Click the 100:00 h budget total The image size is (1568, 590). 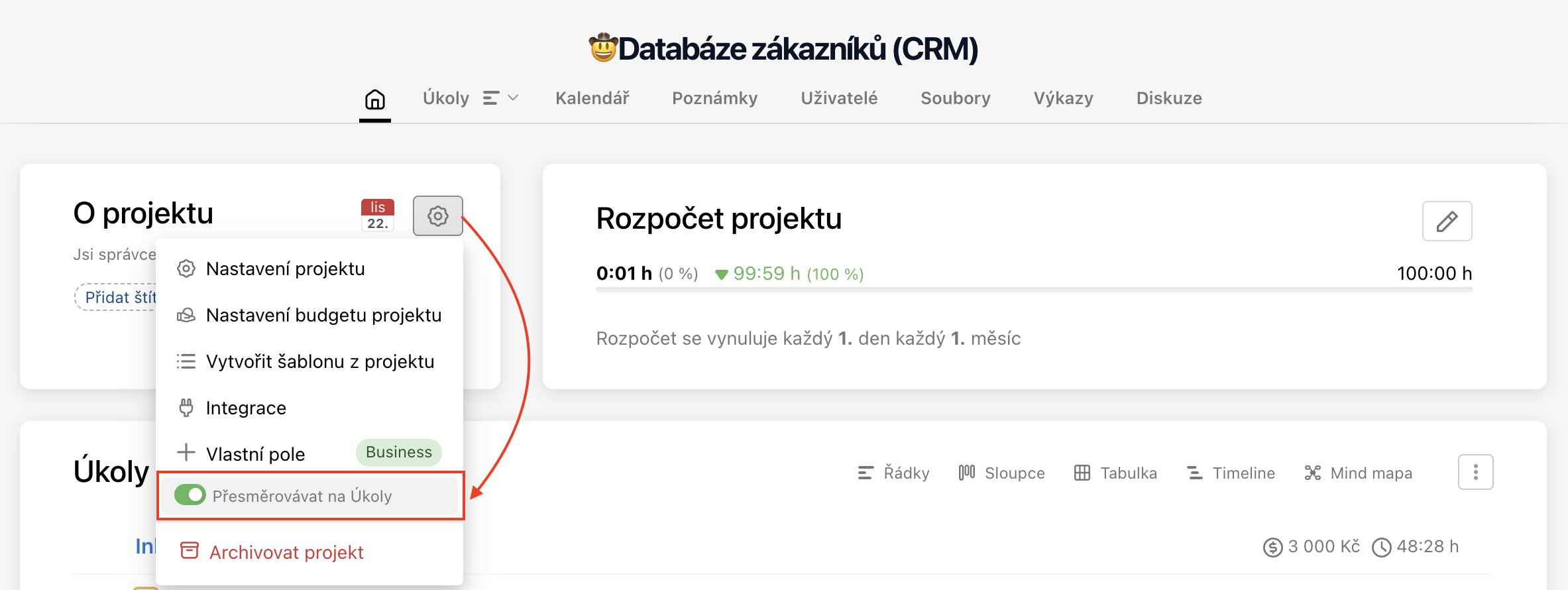pyautogui.click(x=1434, y=273)
